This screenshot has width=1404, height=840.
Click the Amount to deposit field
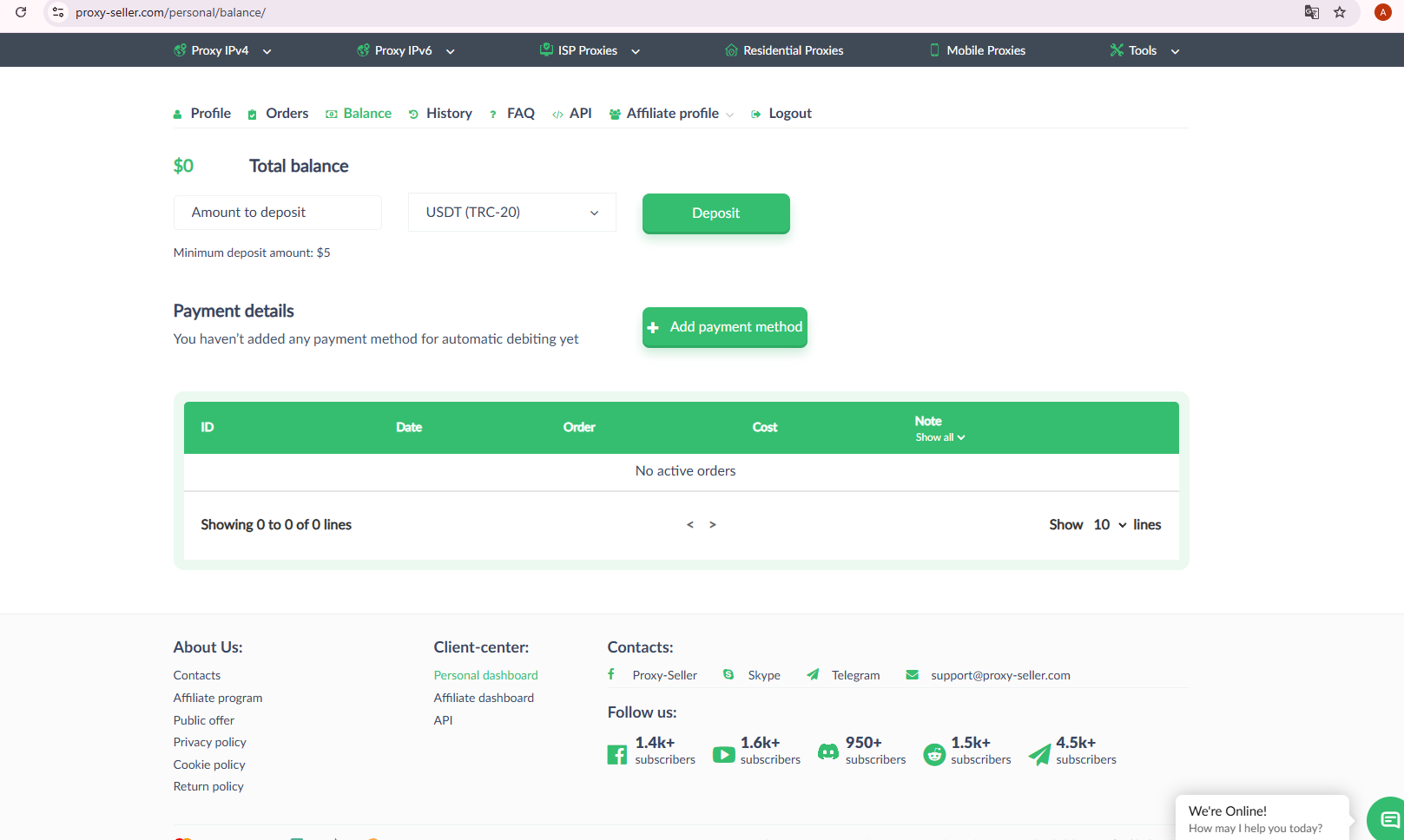coord(278,213)
